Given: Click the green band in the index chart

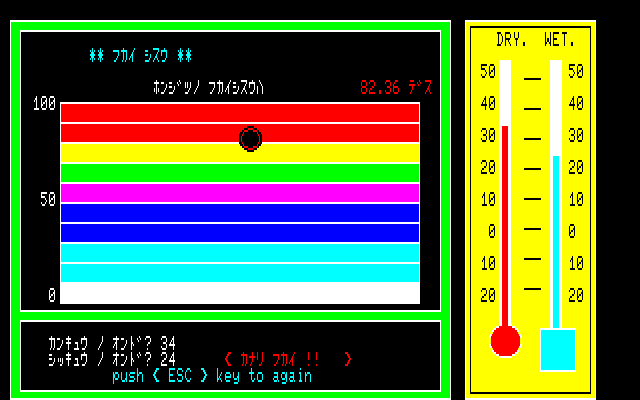Looking at the screenshot, I should 240,173.
